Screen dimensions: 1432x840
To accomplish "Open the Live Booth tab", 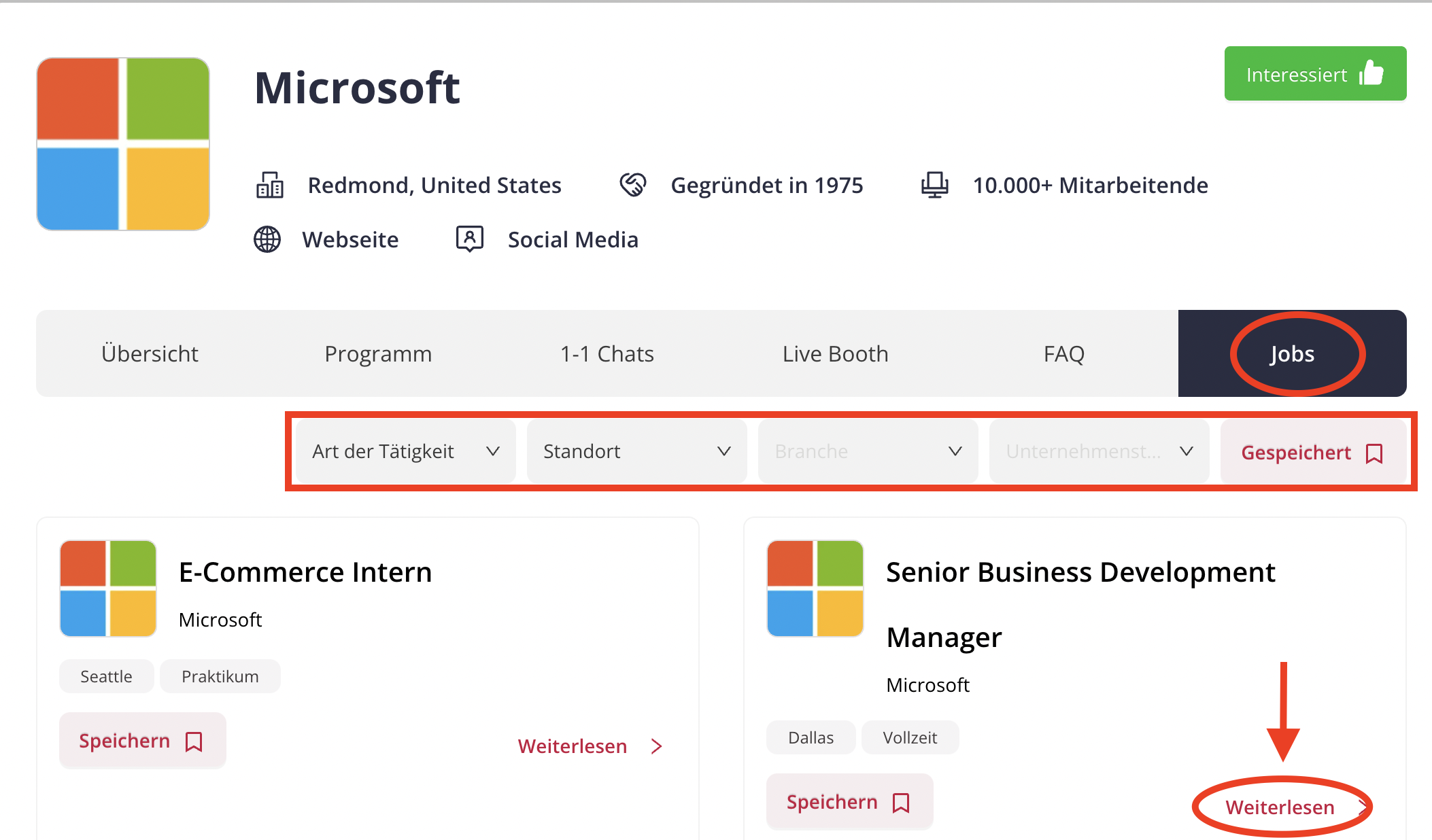I will pyautogui.click(x=835, y=353).
